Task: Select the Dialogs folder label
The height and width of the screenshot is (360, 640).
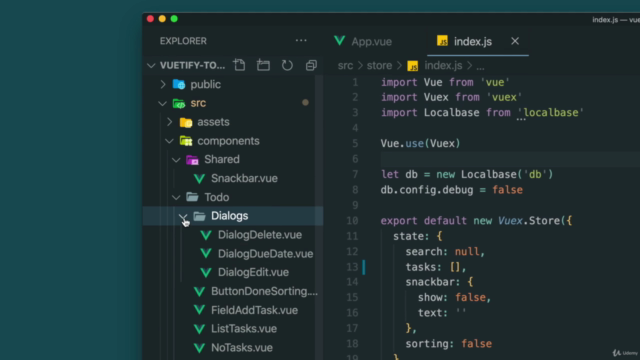Action: pos(229,216)
